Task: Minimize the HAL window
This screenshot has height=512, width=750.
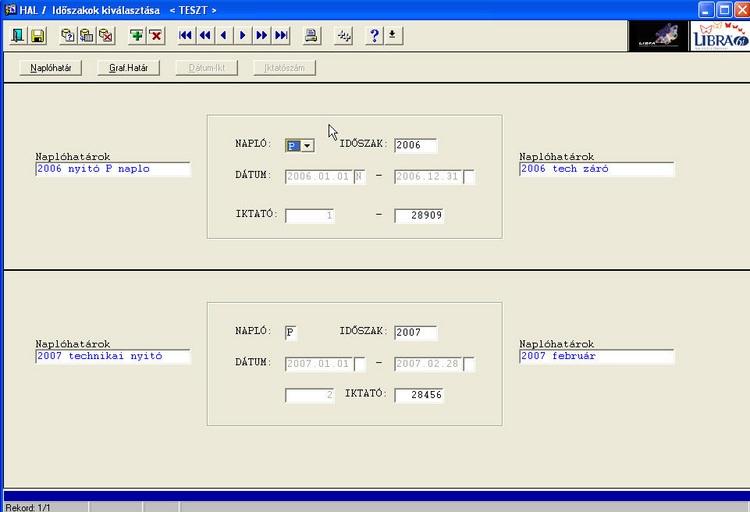Action: point(706,10)
